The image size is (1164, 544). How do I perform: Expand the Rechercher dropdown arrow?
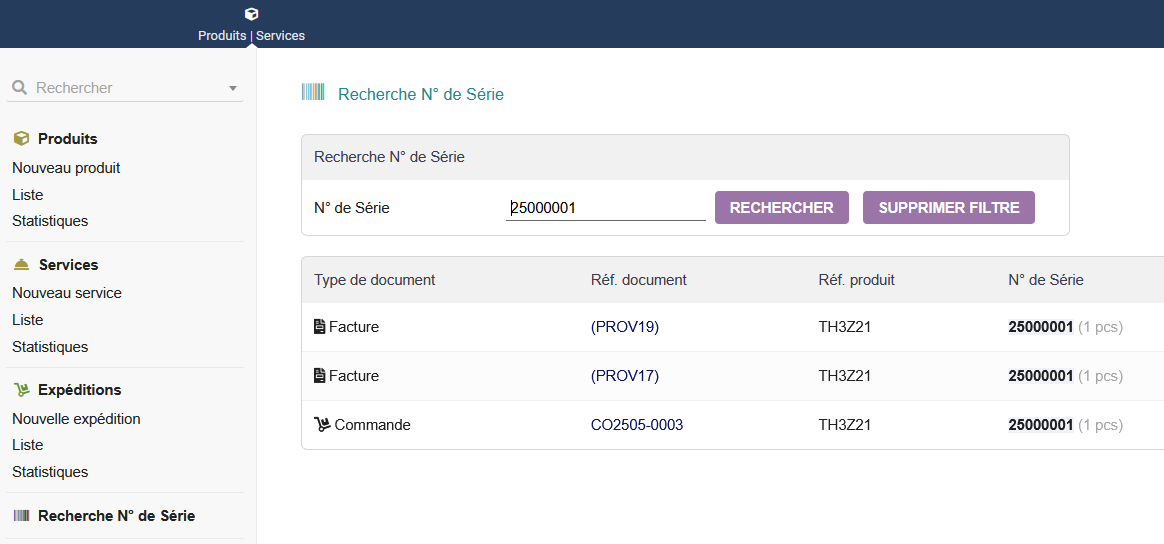[233, 88]
